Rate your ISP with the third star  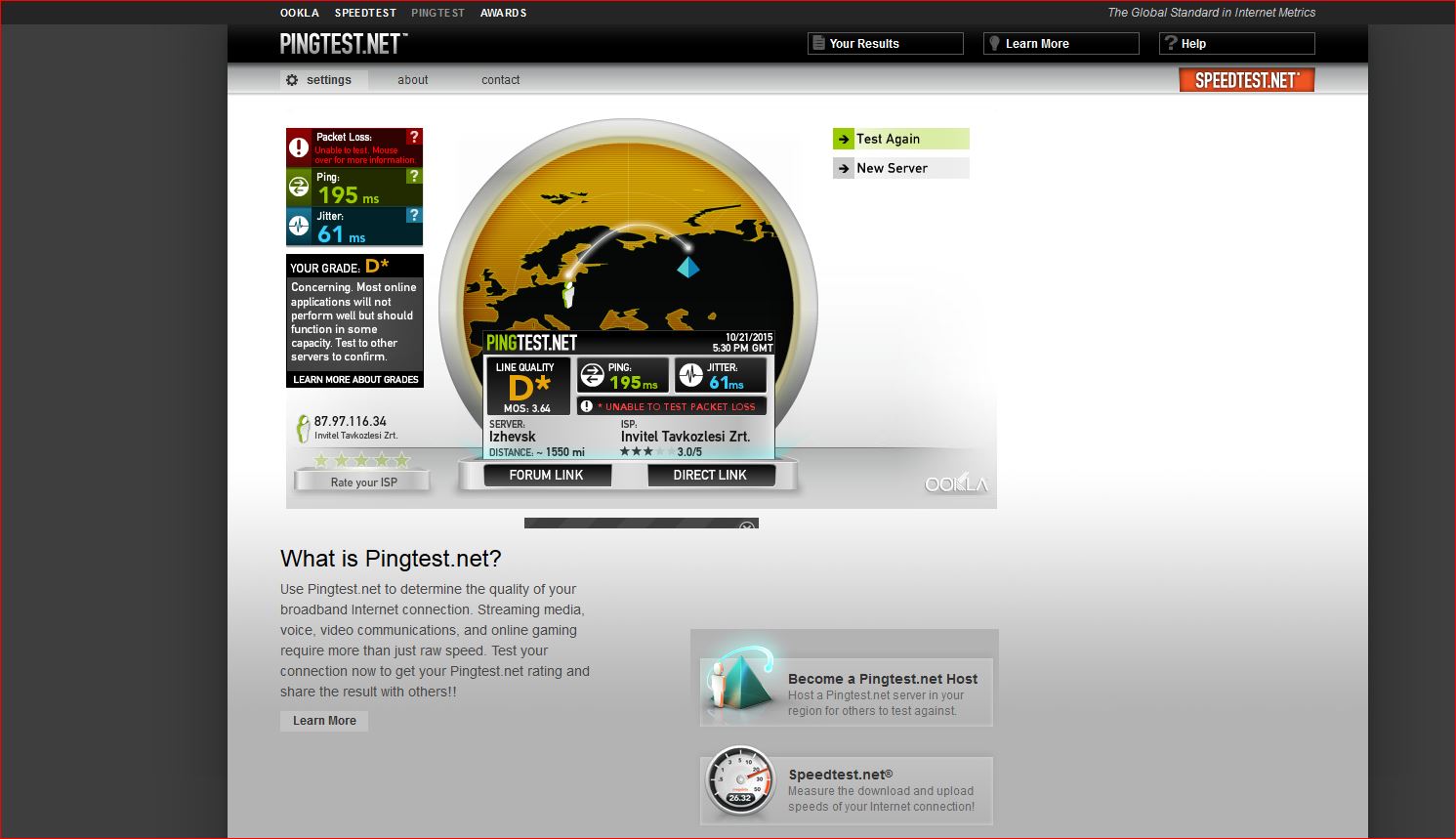(x=362, y=460)
